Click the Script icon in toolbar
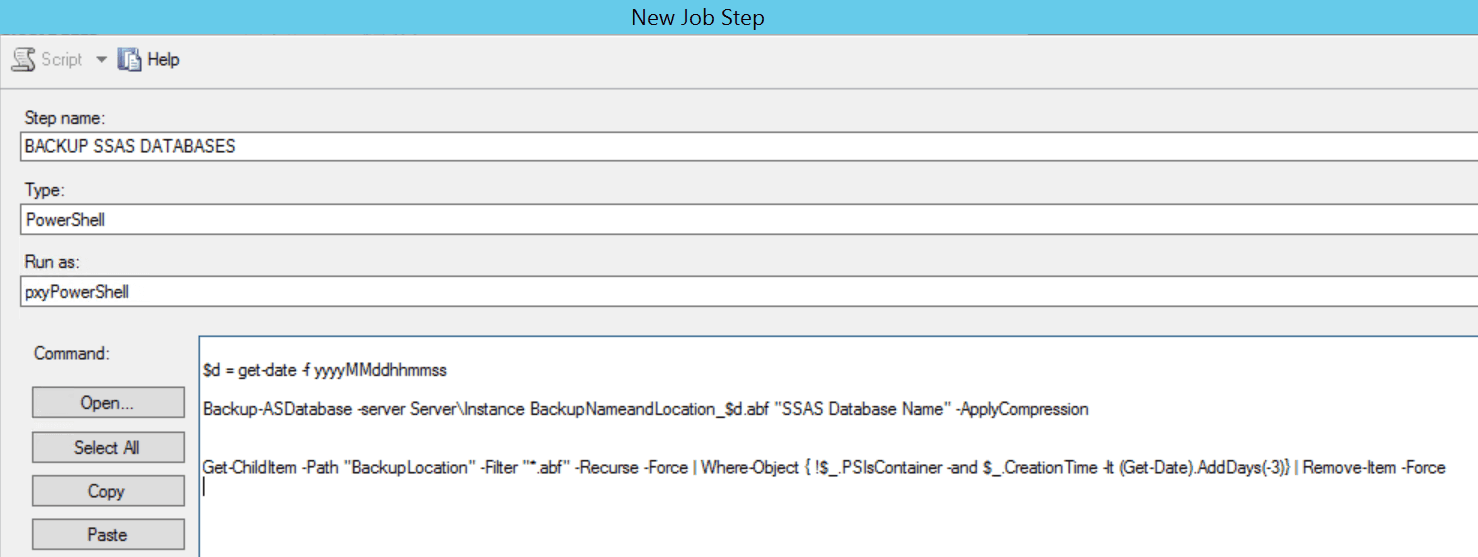Image resolution: width=1478 pixels, height=557 pixels. pyautogui.click(x=23, y=60)
